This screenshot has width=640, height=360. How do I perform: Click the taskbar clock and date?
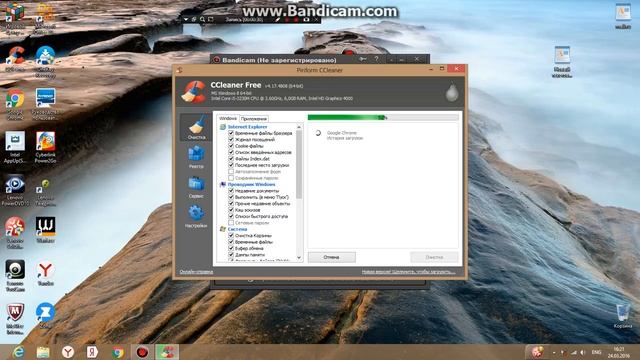tap(618, 352)
